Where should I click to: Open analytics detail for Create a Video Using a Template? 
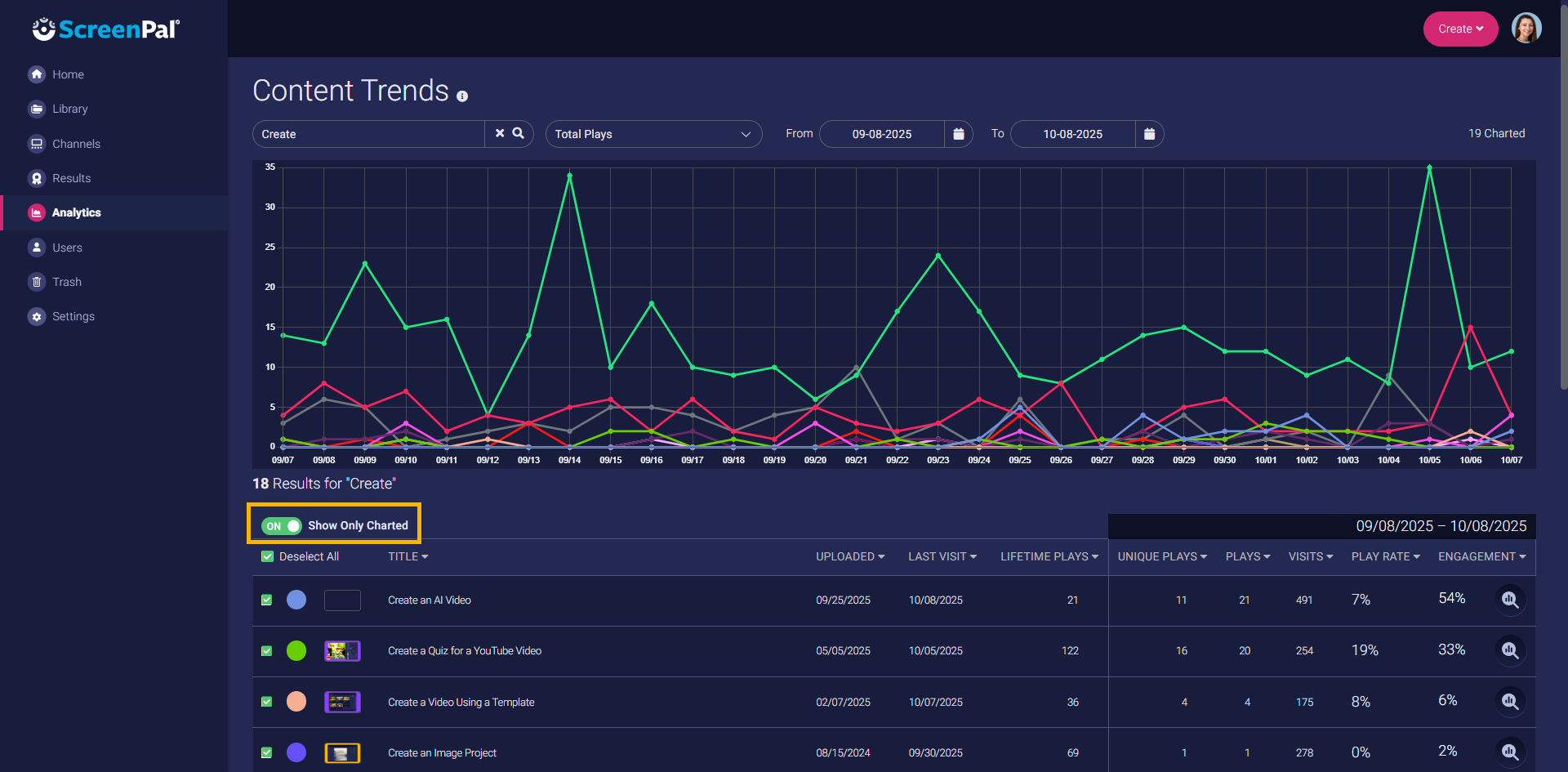coord(1510,702)
